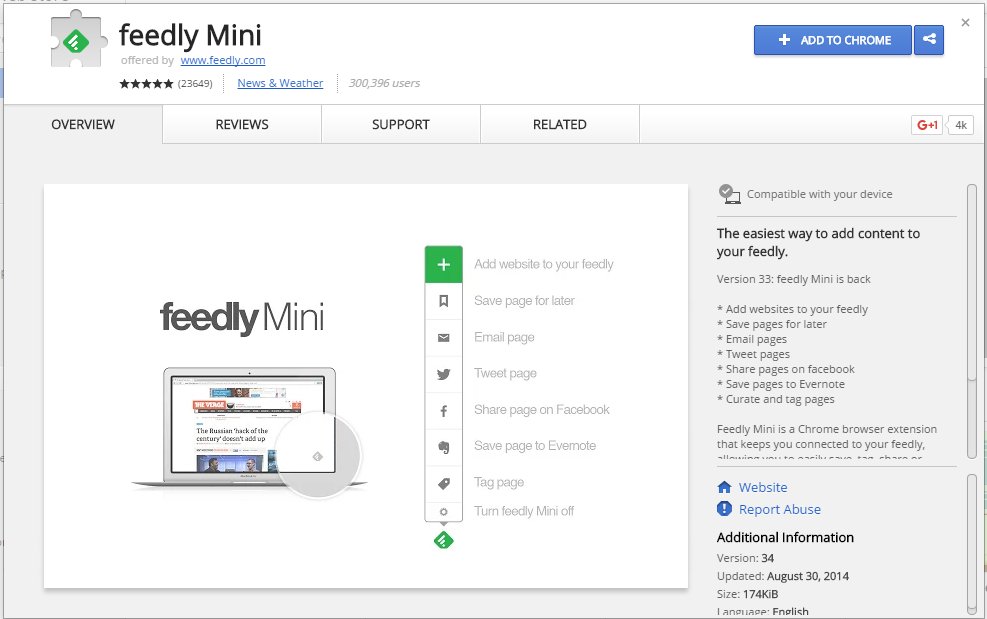
Task: Open the Reviews tab
Action: [242, 125]
